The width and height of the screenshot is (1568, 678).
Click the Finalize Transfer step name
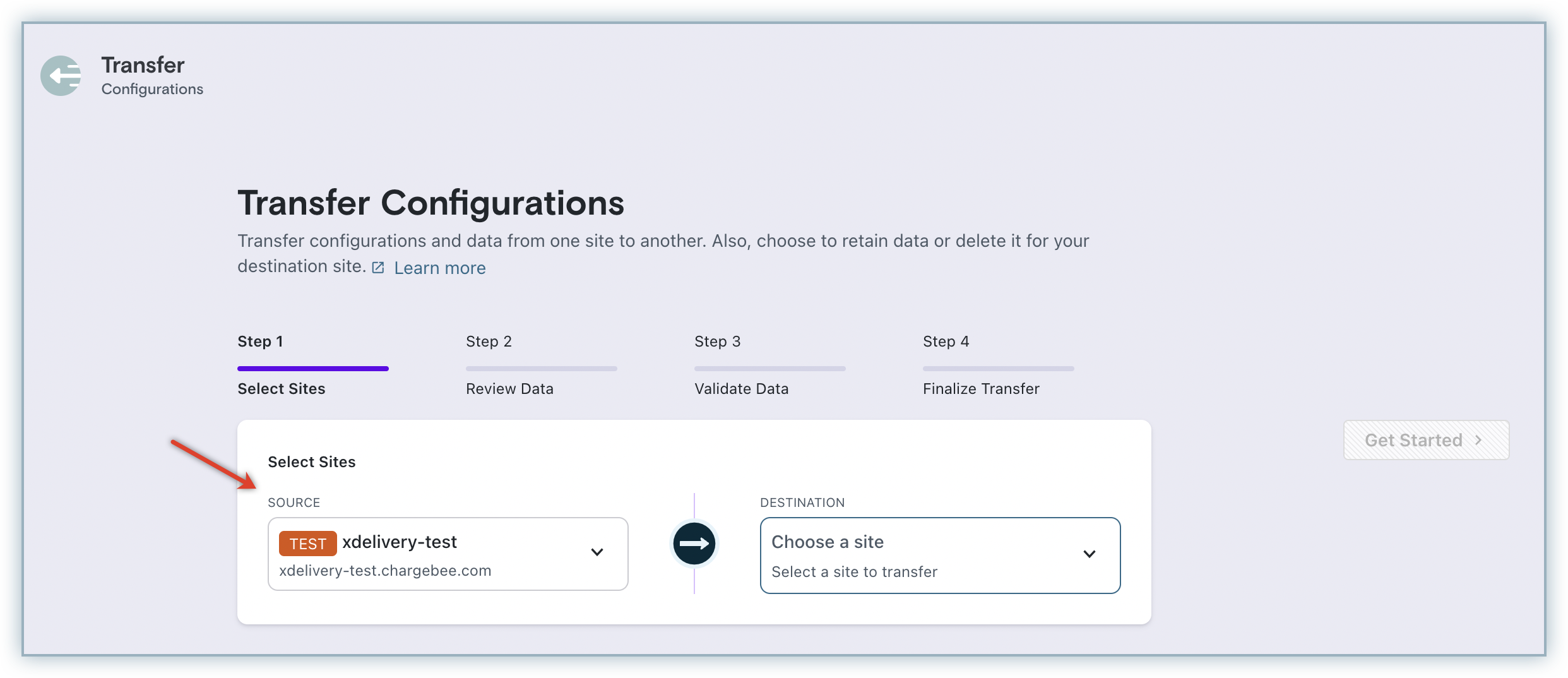(x=981, y=389)
